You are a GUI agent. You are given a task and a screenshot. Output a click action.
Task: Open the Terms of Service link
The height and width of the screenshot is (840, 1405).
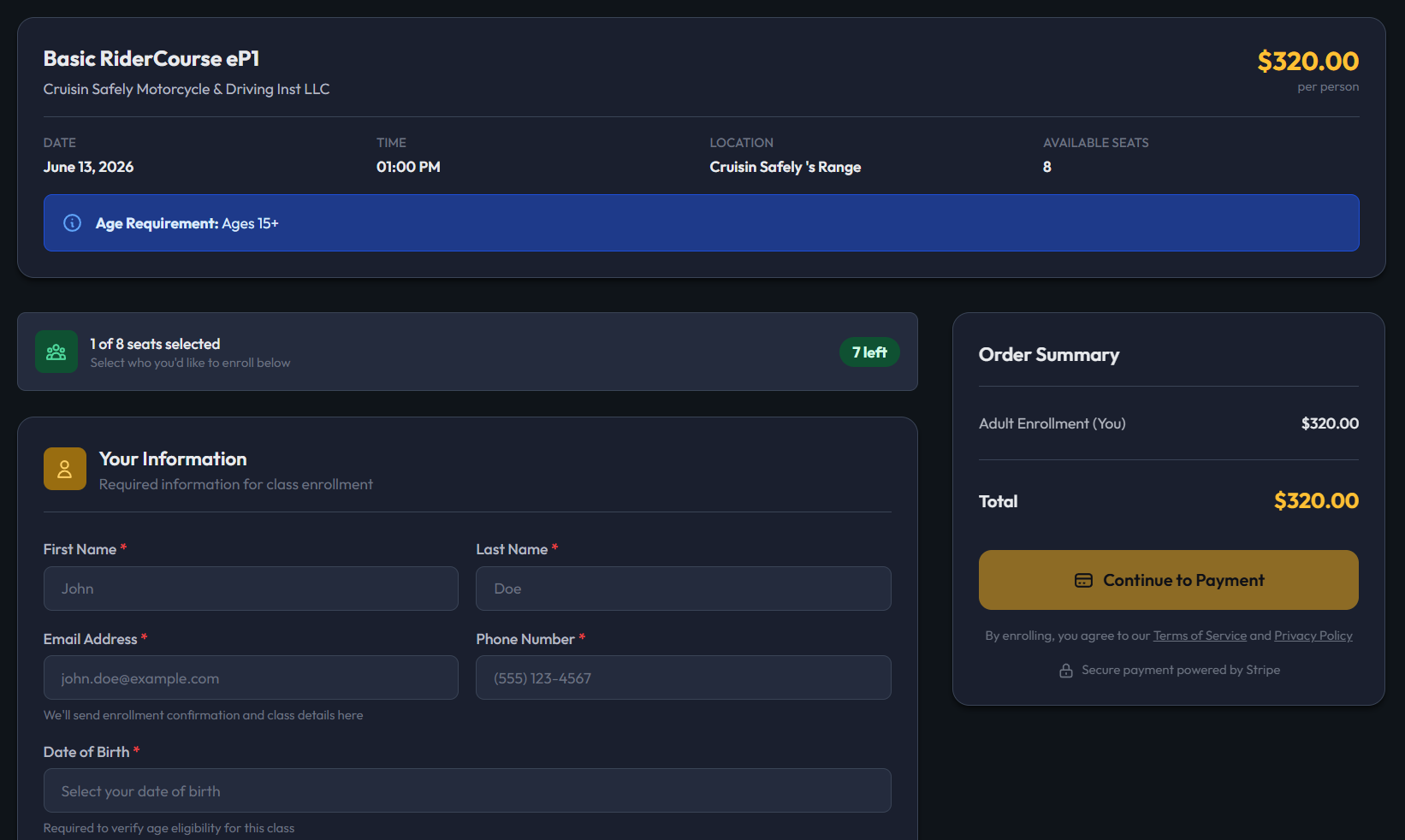pyautogui.click(x=1200, y=636)
